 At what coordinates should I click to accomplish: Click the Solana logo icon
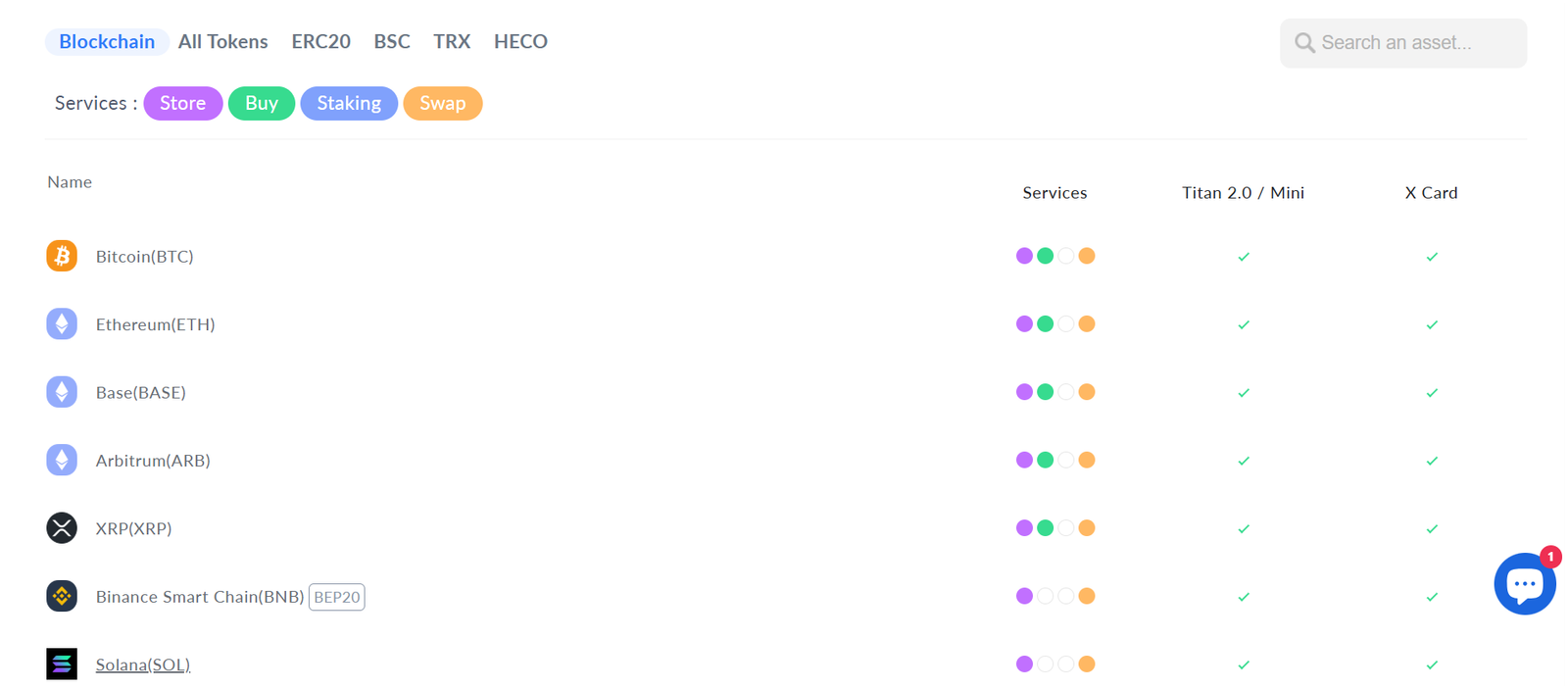pyautogui.click(x=62, y=664)
